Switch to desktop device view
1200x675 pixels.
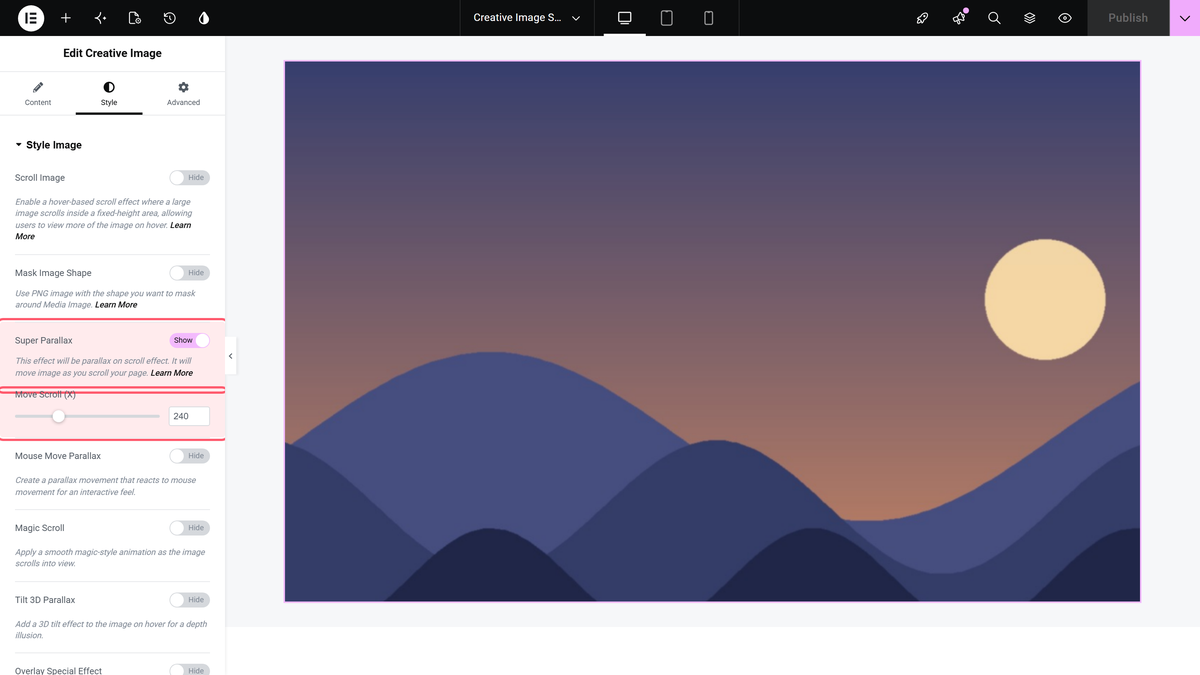625,18
